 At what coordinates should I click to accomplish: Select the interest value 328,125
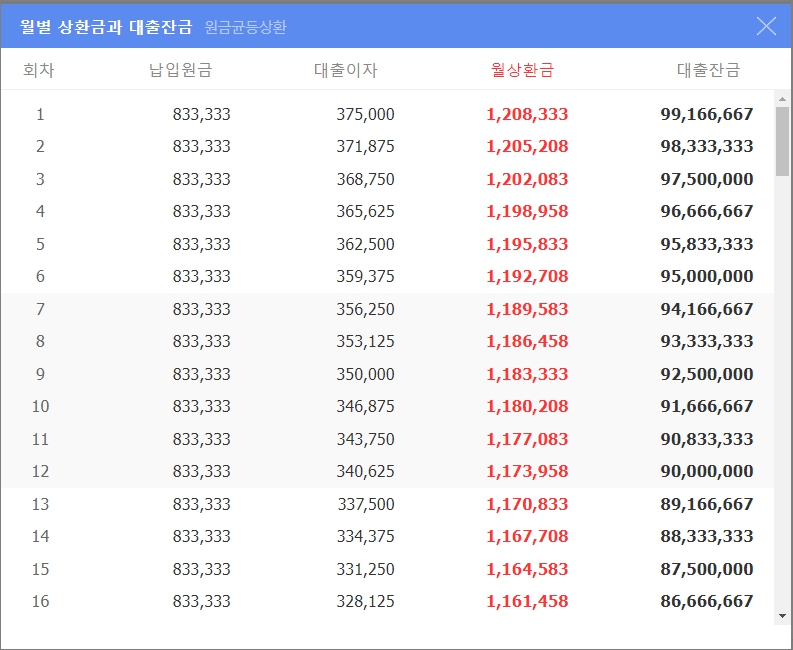pyautogui.click(x=366, y=601)
